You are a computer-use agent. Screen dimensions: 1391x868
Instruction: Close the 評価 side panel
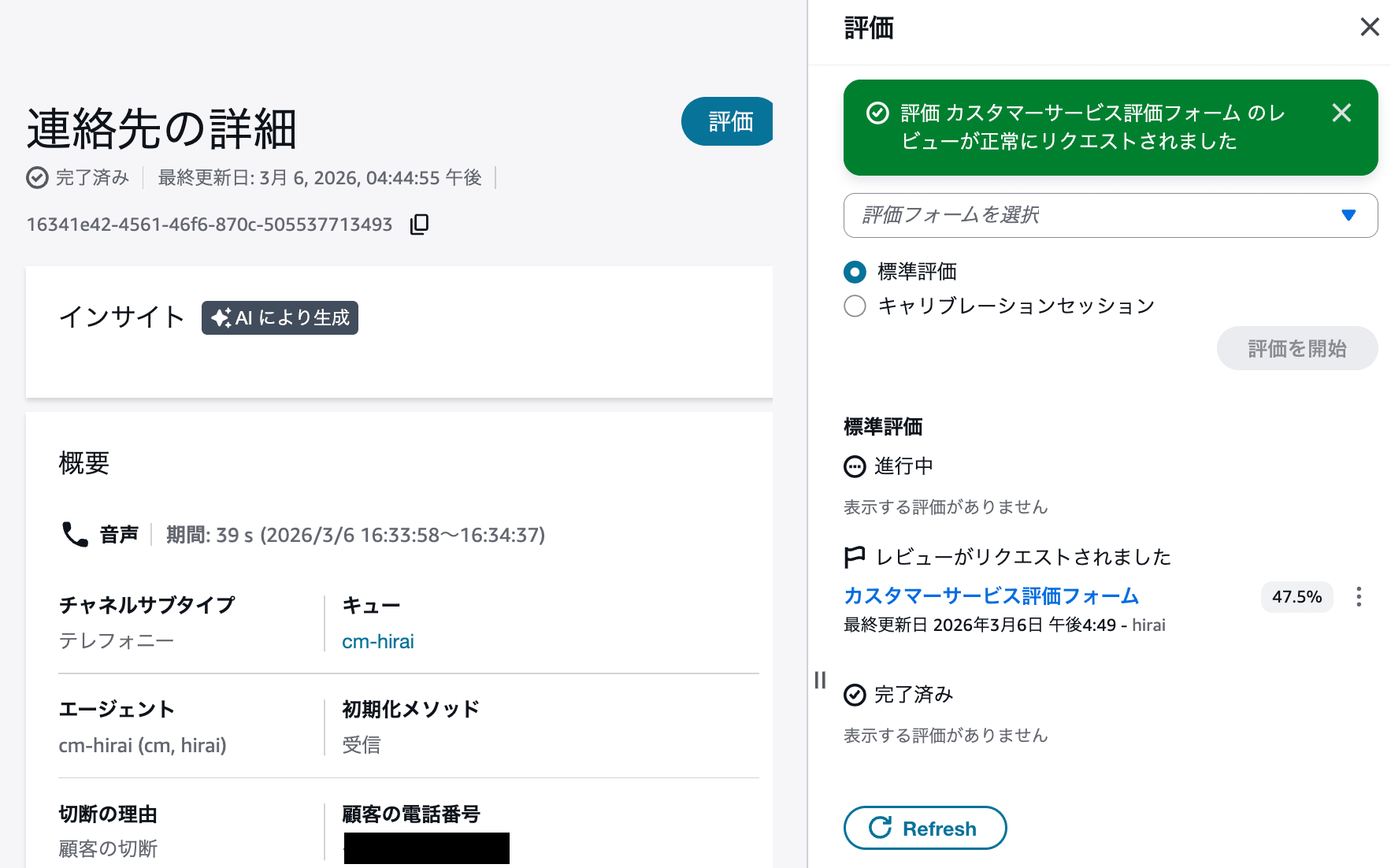pos(1370,27)
